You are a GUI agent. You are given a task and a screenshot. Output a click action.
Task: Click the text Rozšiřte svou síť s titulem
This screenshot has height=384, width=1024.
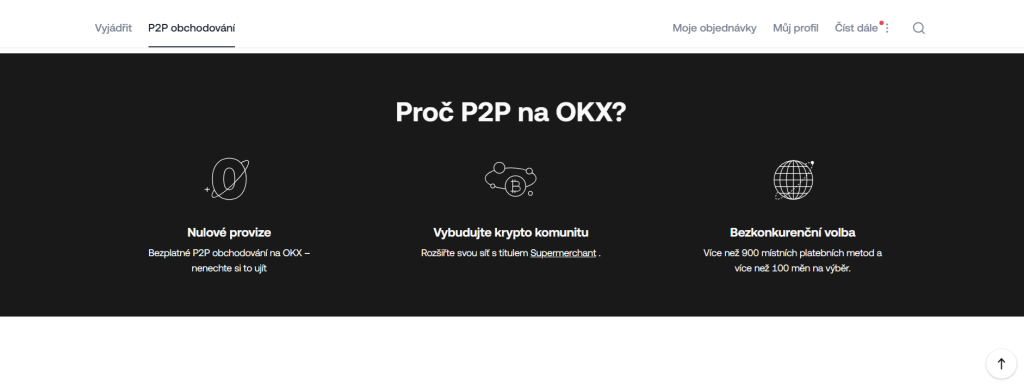[x=475, y=253]
